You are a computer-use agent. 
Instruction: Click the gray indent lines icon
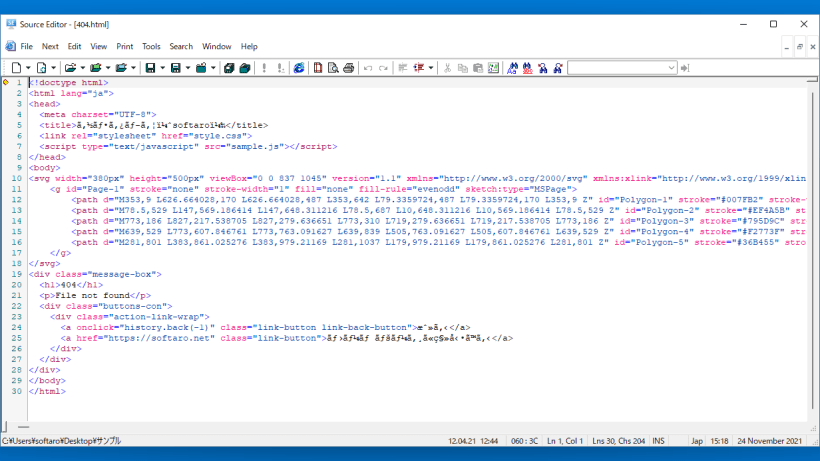403,68
